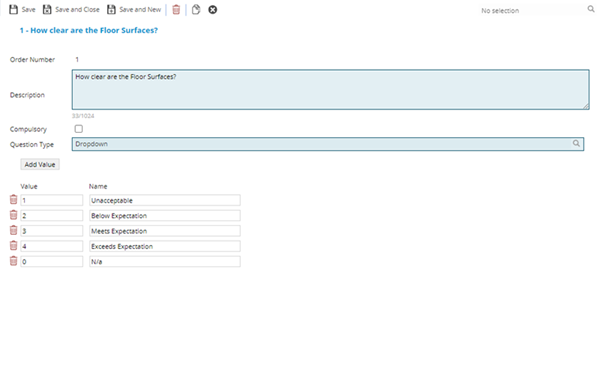Click the Save disk icon
Screen dimensions: 600x372
(13, 10)
